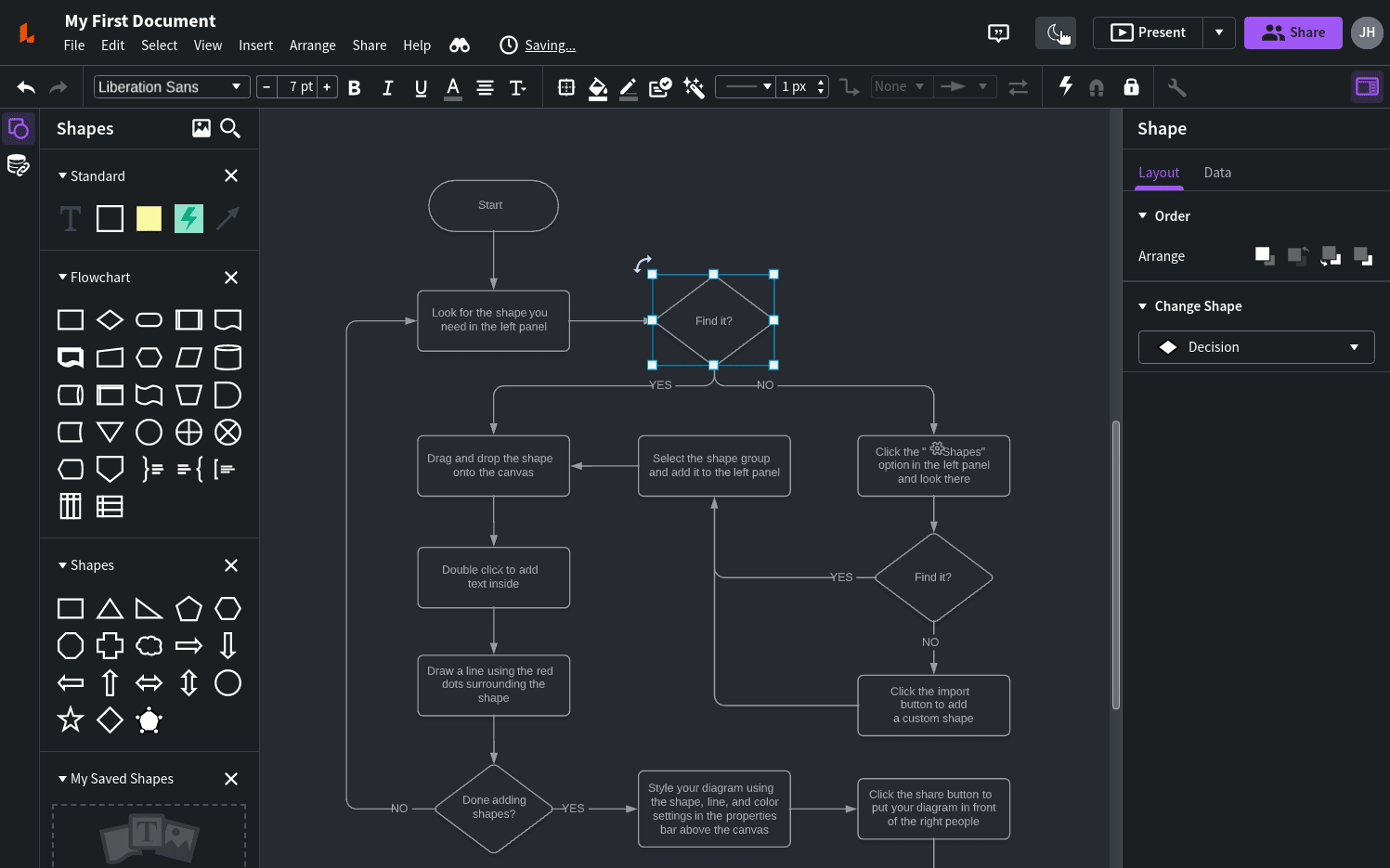
Task: Toggle underline text formatting
Action: pyautogui.click(x=421, y=87)
